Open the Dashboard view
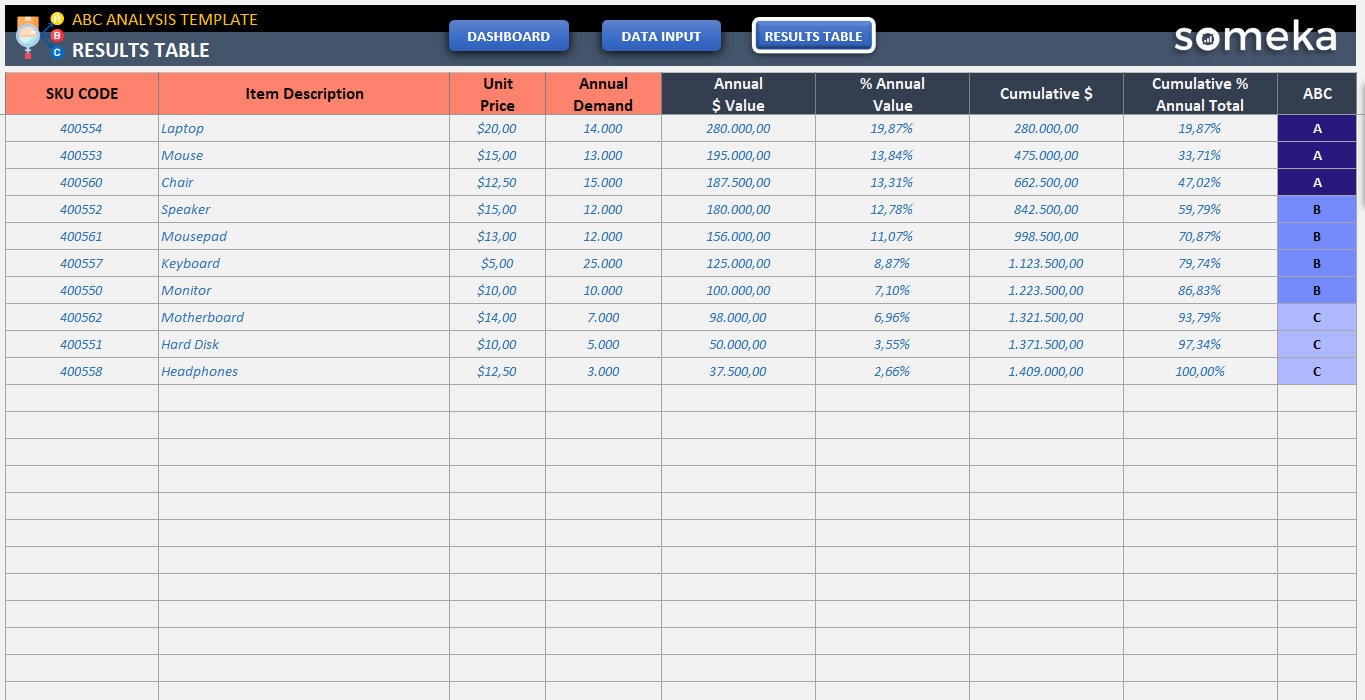Screen dimensions: 1365x700 click(x=509, y=35)
